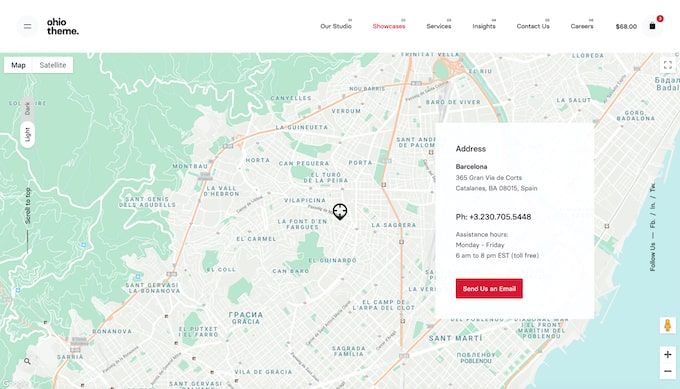Screen dimensions: 680x389
Task: Click the crosshair map location marker
Action: (x=340, y=211)
